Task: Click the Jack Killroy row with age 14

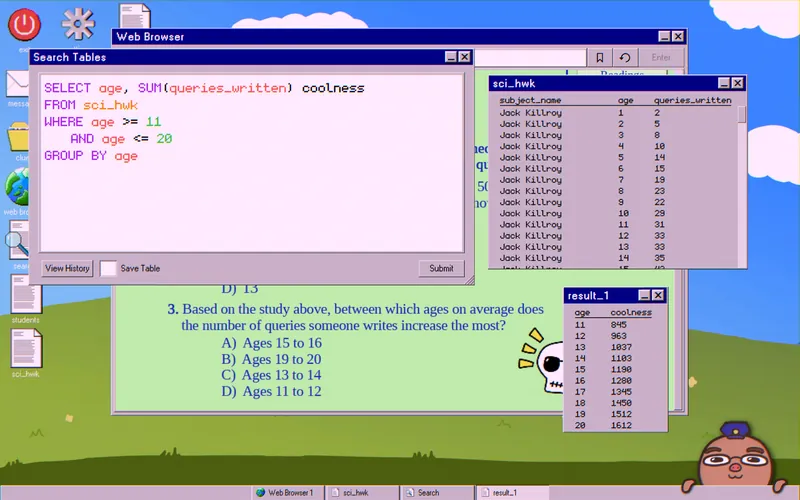Action: coord(615,258)
